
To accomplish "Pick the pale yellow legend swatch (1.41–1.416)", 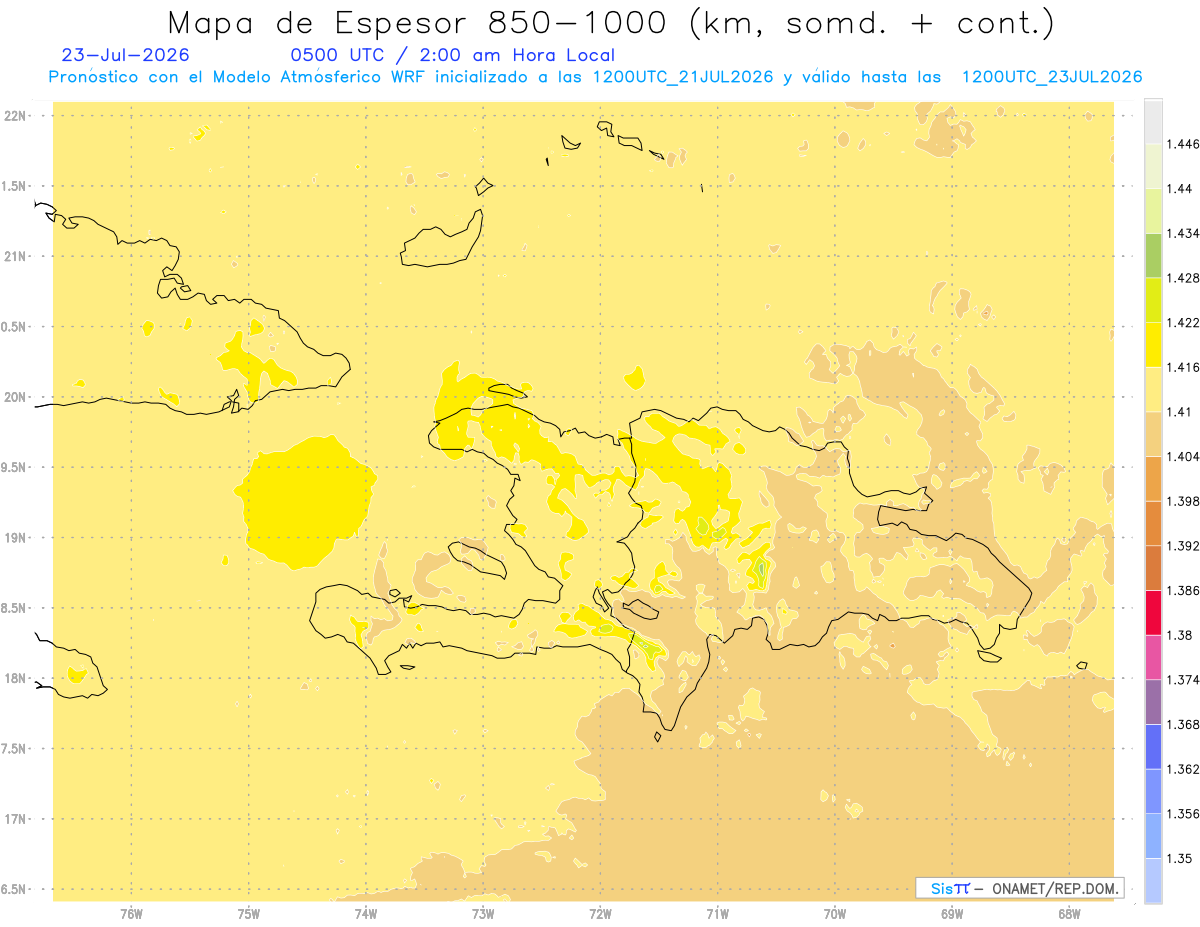I will click(1153, 390).
